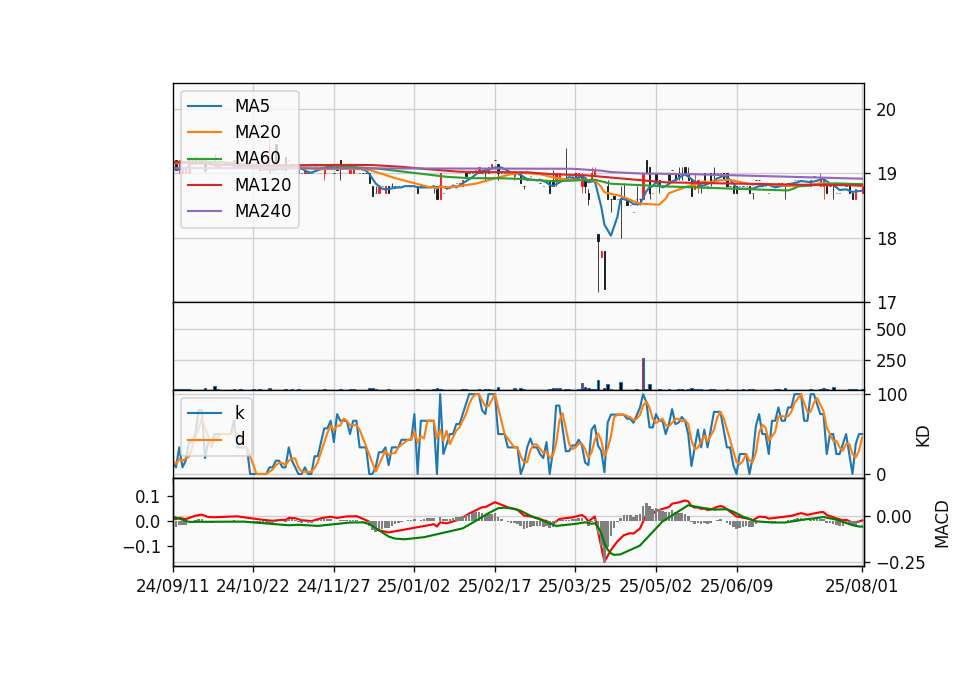The width and height of the screenshot is (960, 690).
Task: Click the 24/11/27 date axis label
Action: (333, 586)
